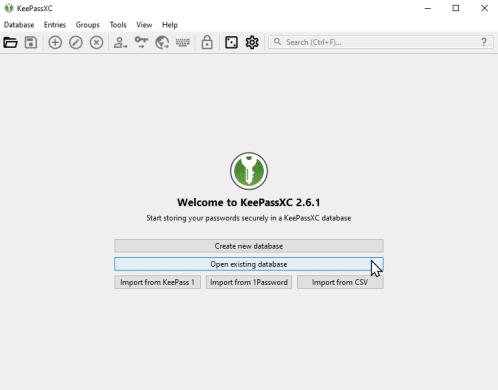The height and width of the screenshot is (390, 498).
Task: Click the magnifier icon in search box
Action: pos(277,42)
